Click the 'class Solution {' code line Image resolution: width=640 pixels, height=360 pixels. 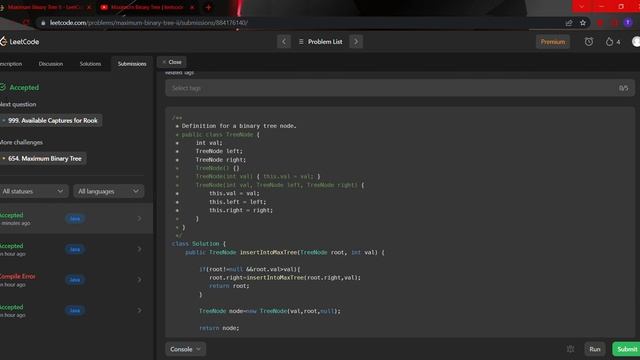pyautogui.click(x=198, y=244)
